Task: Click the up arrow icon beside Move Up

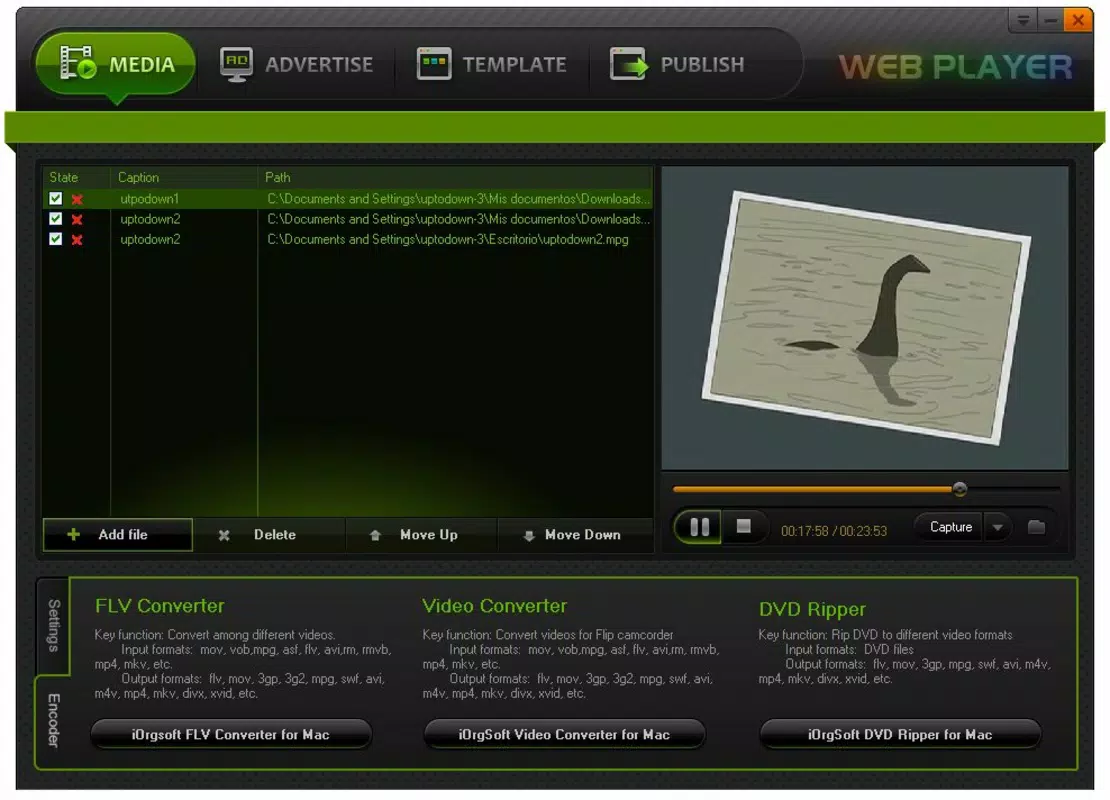Action: click(375, 536)
